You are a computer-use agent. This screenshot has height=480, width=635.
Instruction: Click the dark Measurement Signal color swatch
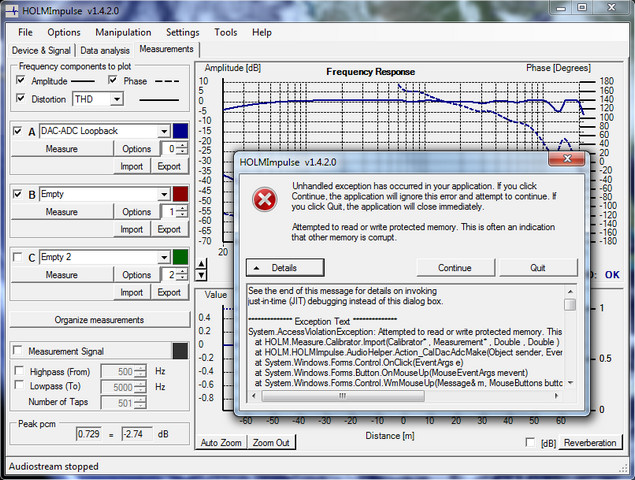tap(180, 351)
